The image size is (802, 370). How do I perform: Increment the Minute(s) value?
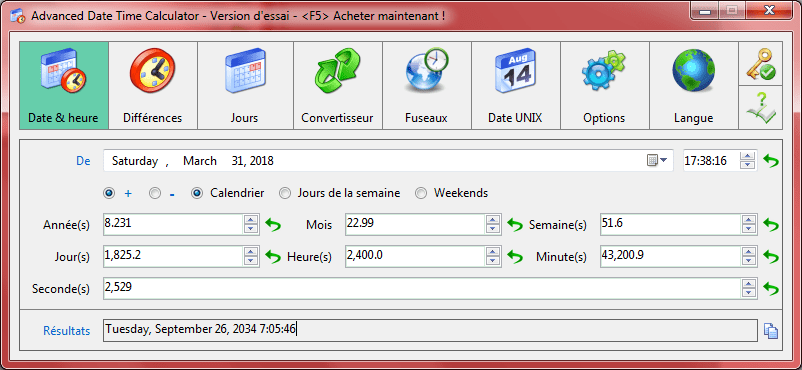point(749,252)
